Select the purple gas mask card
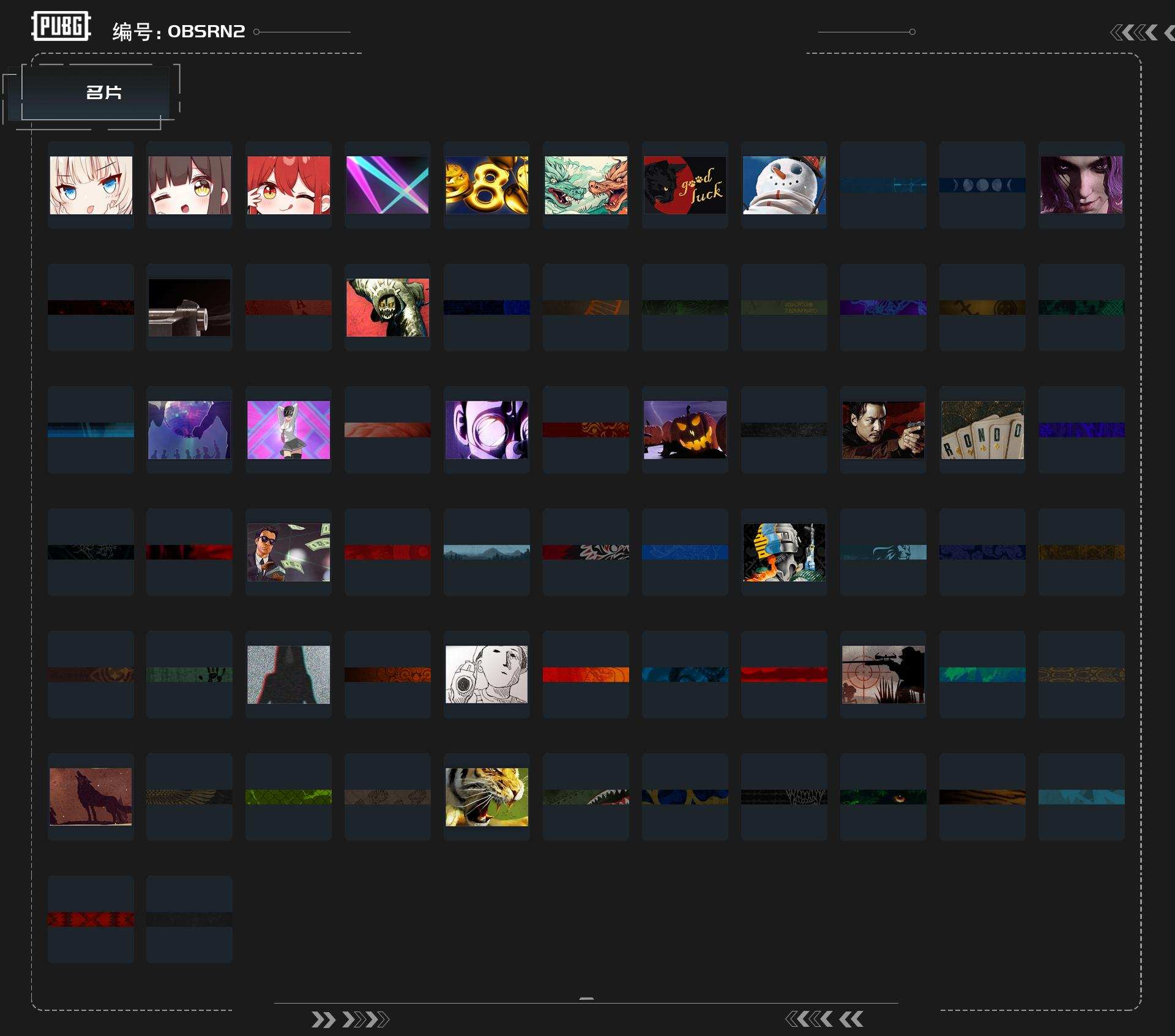This screenshot has width=1175, height=1036. coord(487,430)
